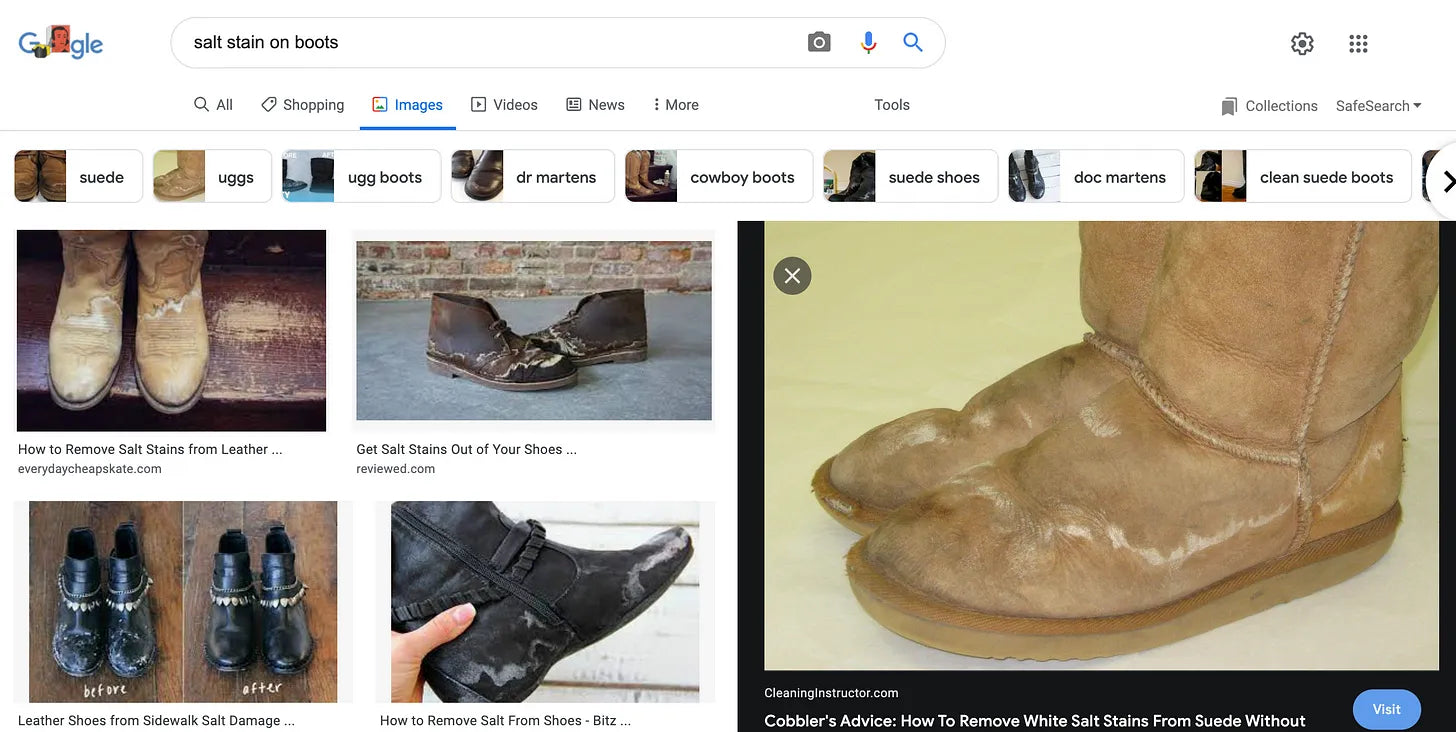Filter by ugg boots chip
This screenshot has height=732, width=1456.
[x=361, y=176]
